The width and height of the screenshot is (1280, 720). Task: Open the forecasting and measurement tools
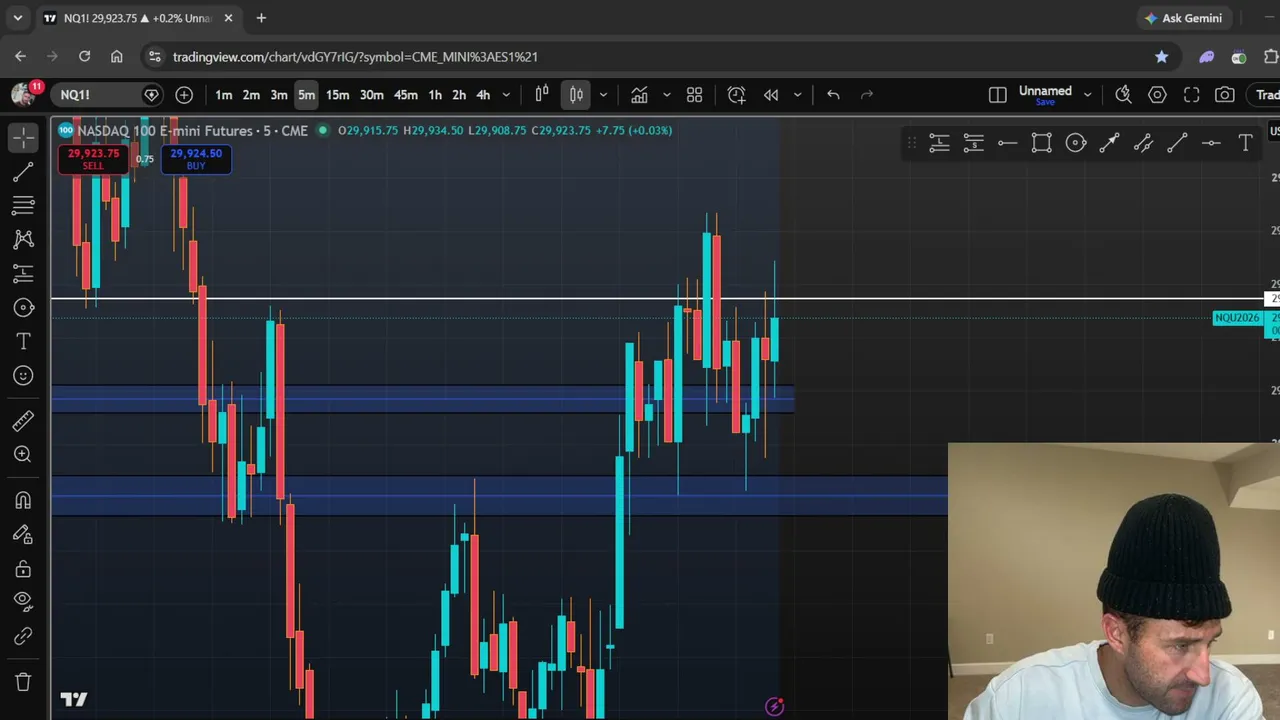[23, 273]
